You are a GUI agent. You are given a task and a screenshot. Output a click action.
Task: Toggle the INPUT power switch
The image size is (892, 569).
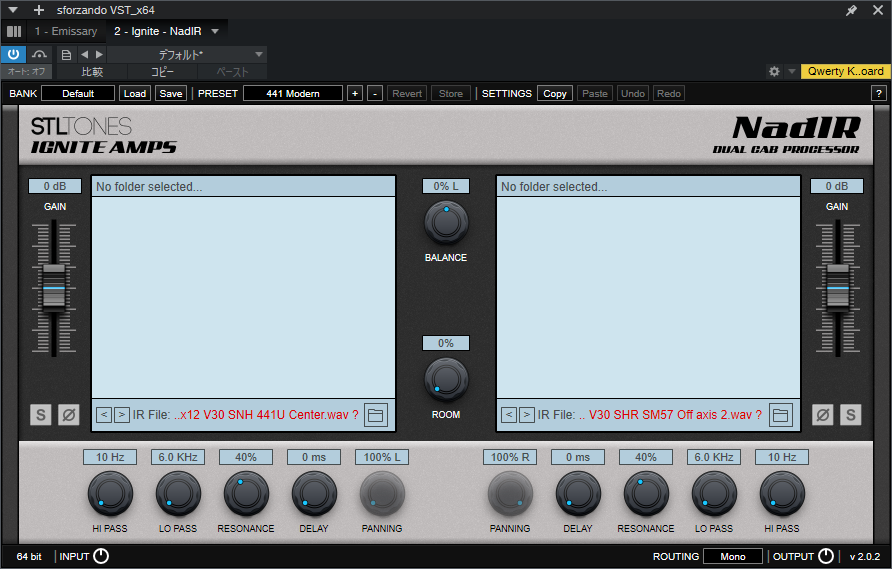pyautogui.click(x=101, y=556)
